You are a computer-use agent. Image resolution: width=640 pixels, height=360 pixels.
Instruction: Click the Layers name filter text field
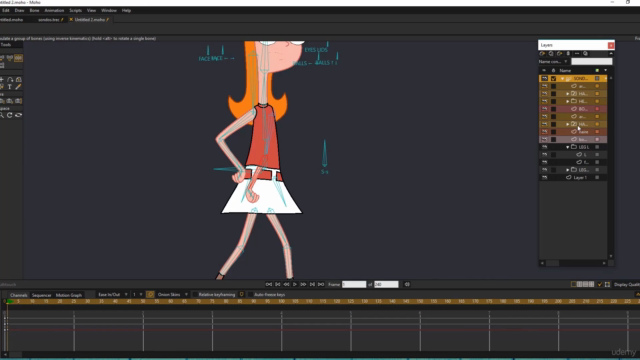[x=591, y=62]
